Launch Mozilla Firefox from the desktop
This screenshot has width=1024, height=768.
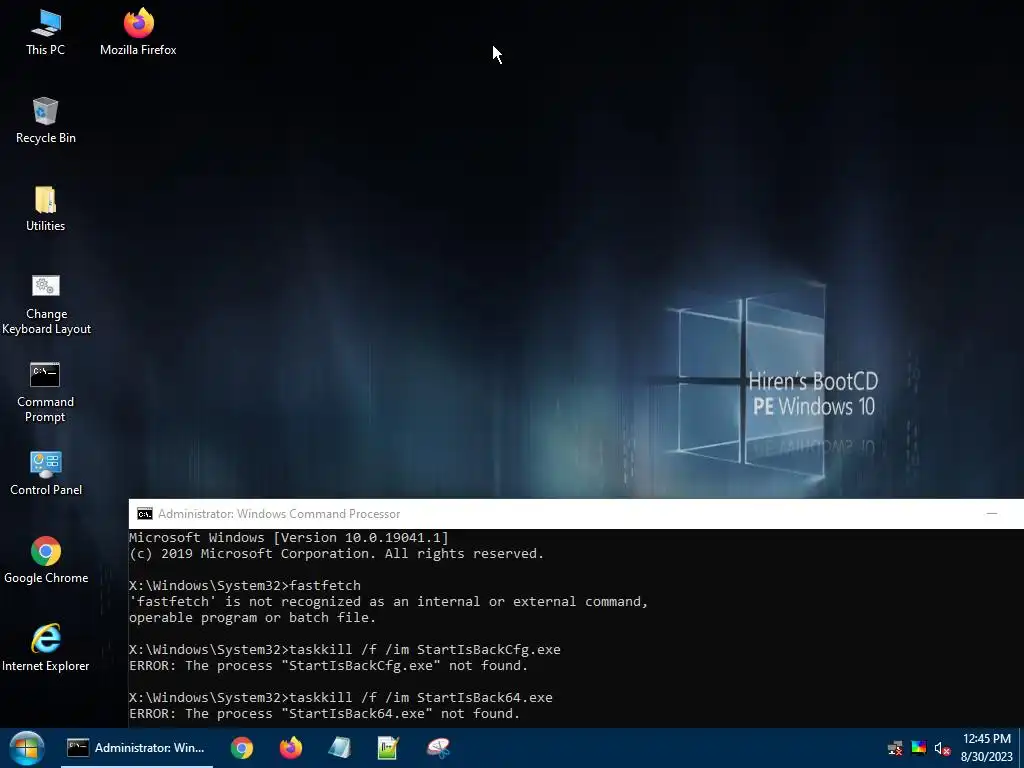pos(138,32)
